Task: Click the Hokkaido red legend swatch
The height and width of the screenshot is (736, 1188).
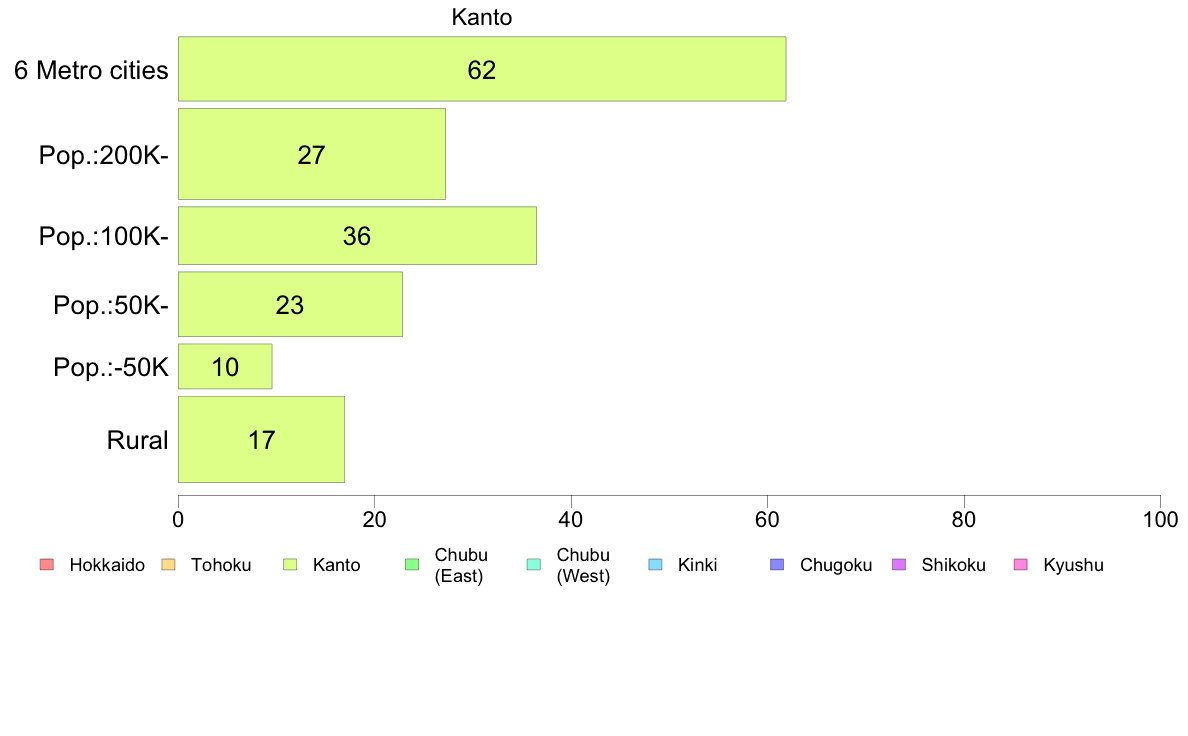Action: [47, 565]
